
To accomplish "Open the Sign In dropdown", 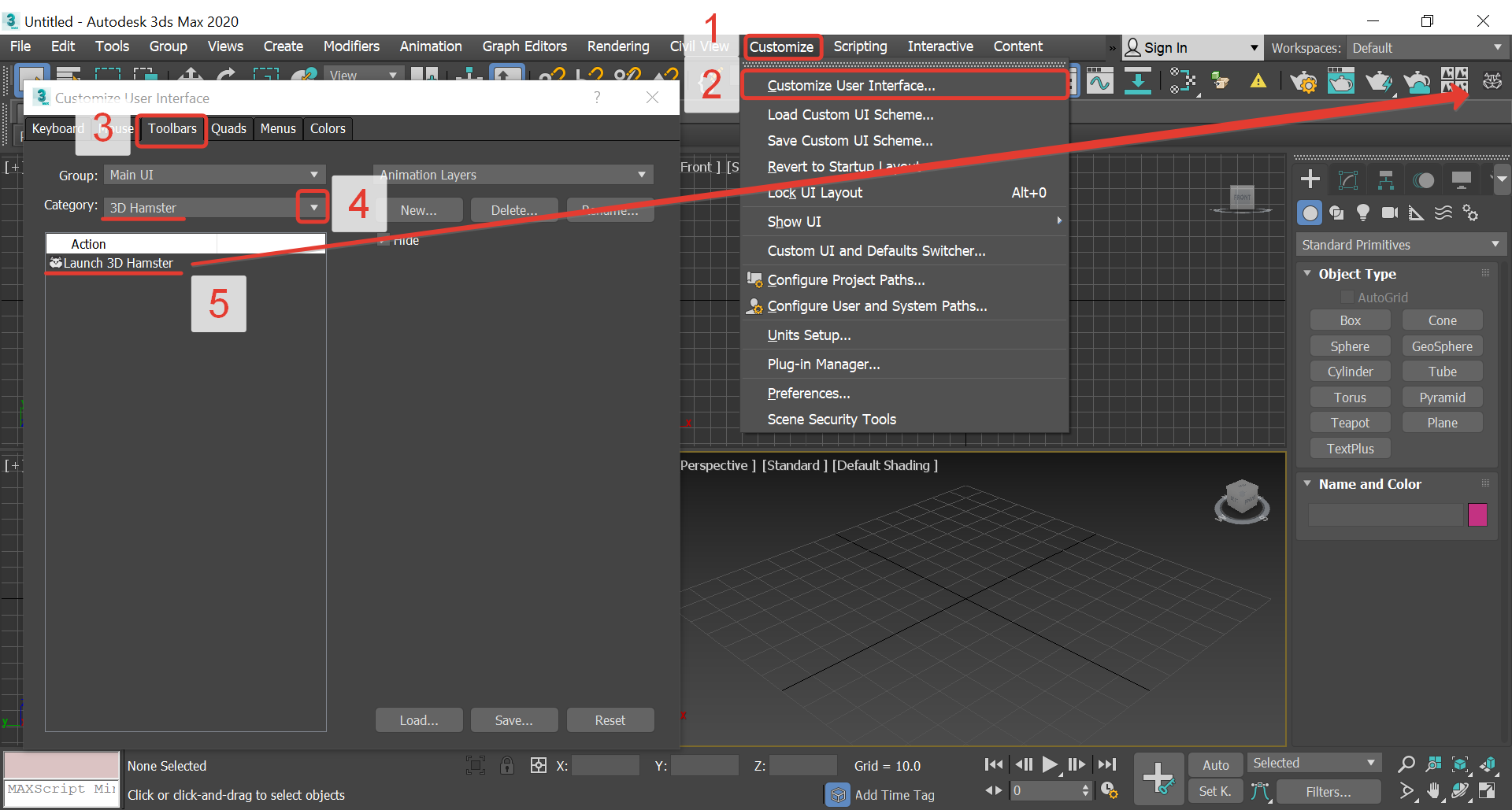I will [x=1193, y=48].
